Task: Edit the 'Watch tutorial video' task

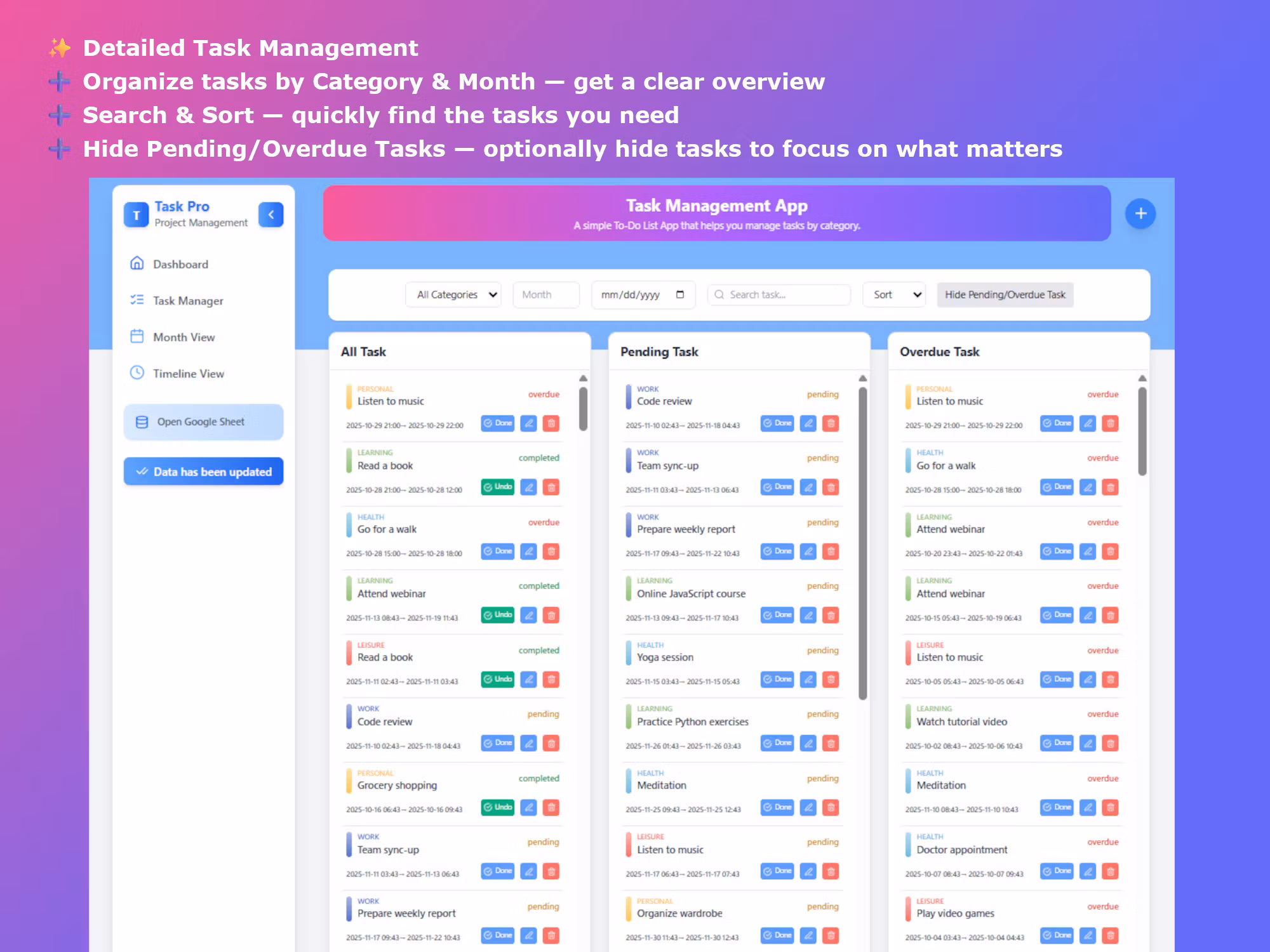Action: [1088, 743]
